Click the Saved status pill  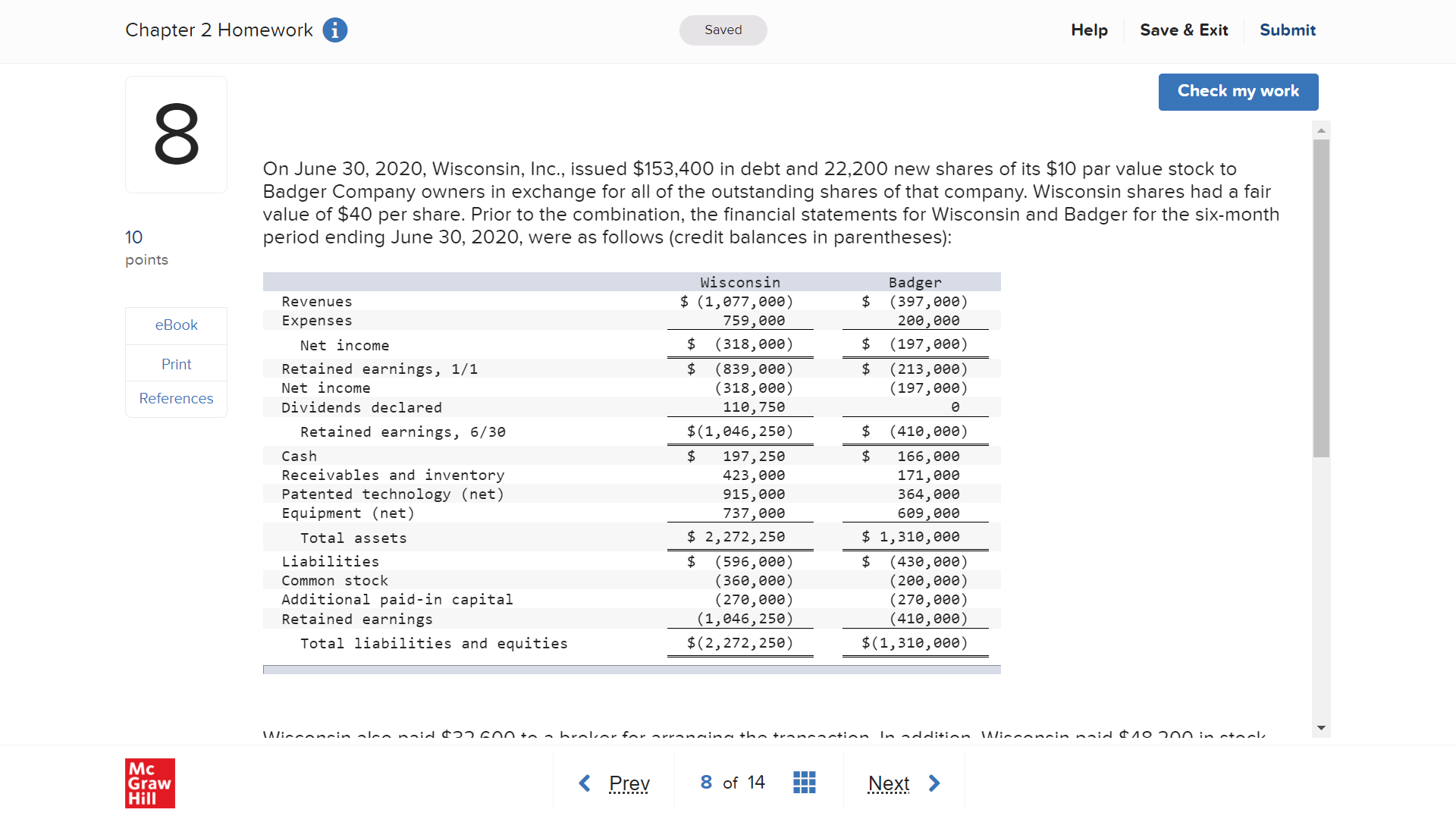click(x=723, y=30)
